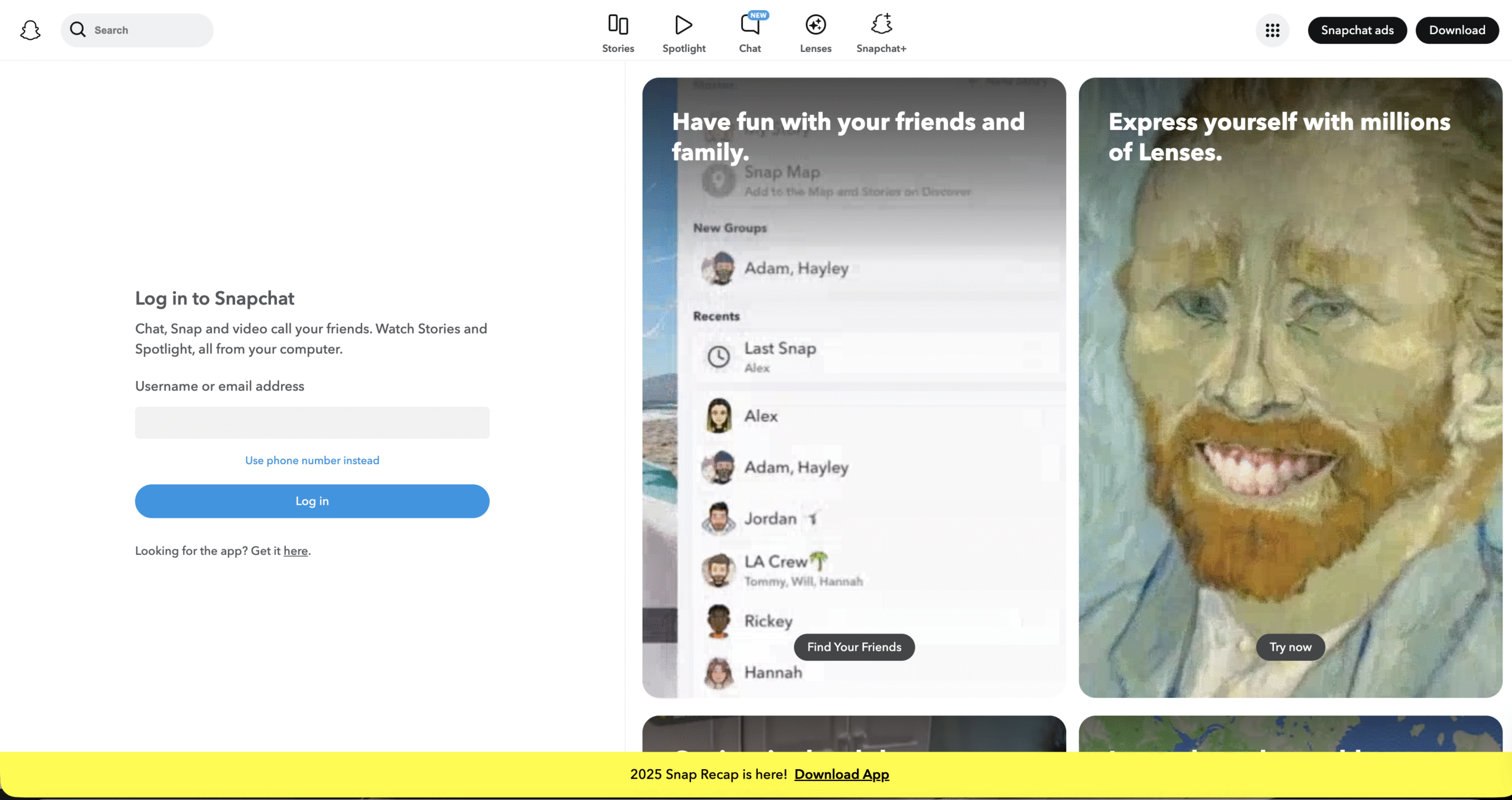Click the Find Your Friends button

click(854, 647)
